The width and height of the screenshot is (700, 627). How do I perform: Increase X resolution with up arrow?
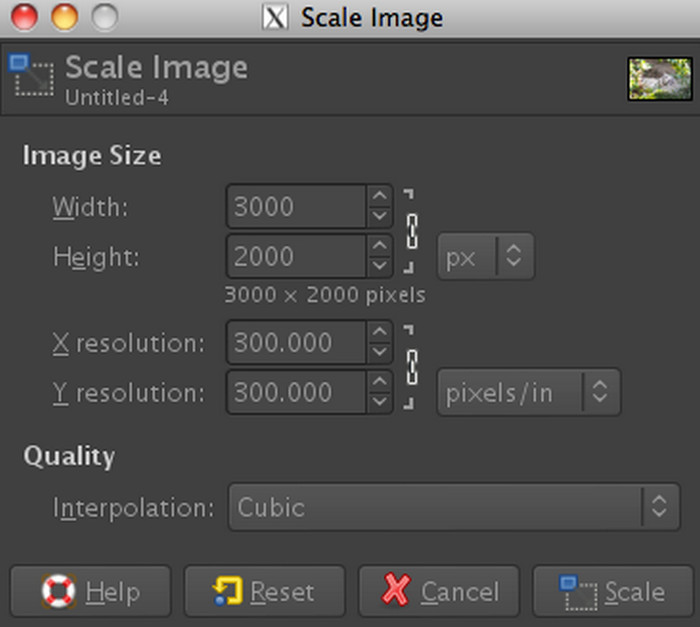click(379, 333)
